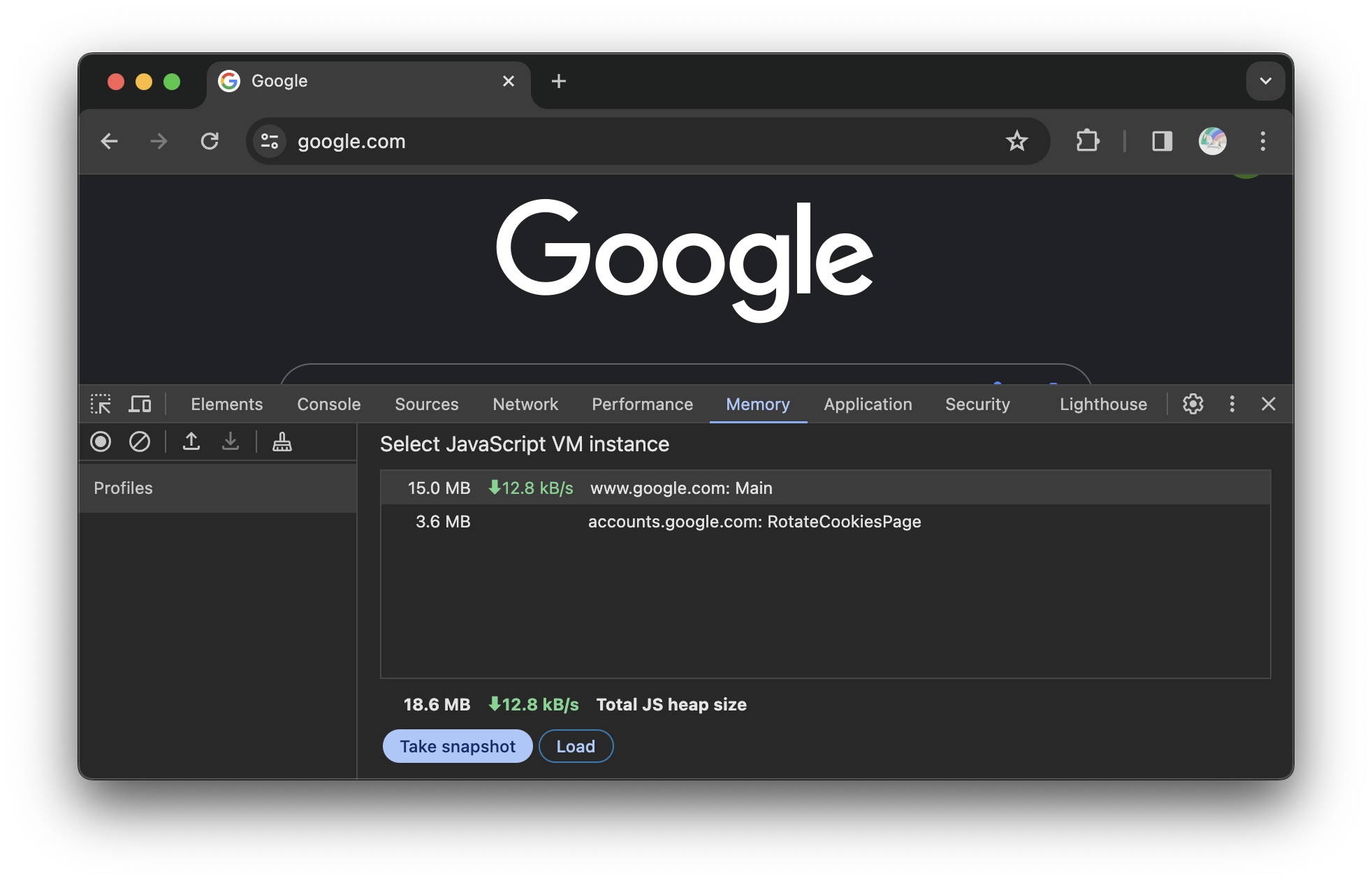Switch to the Performance tab
The image size is (1372, 883).
tap(642, 404)
